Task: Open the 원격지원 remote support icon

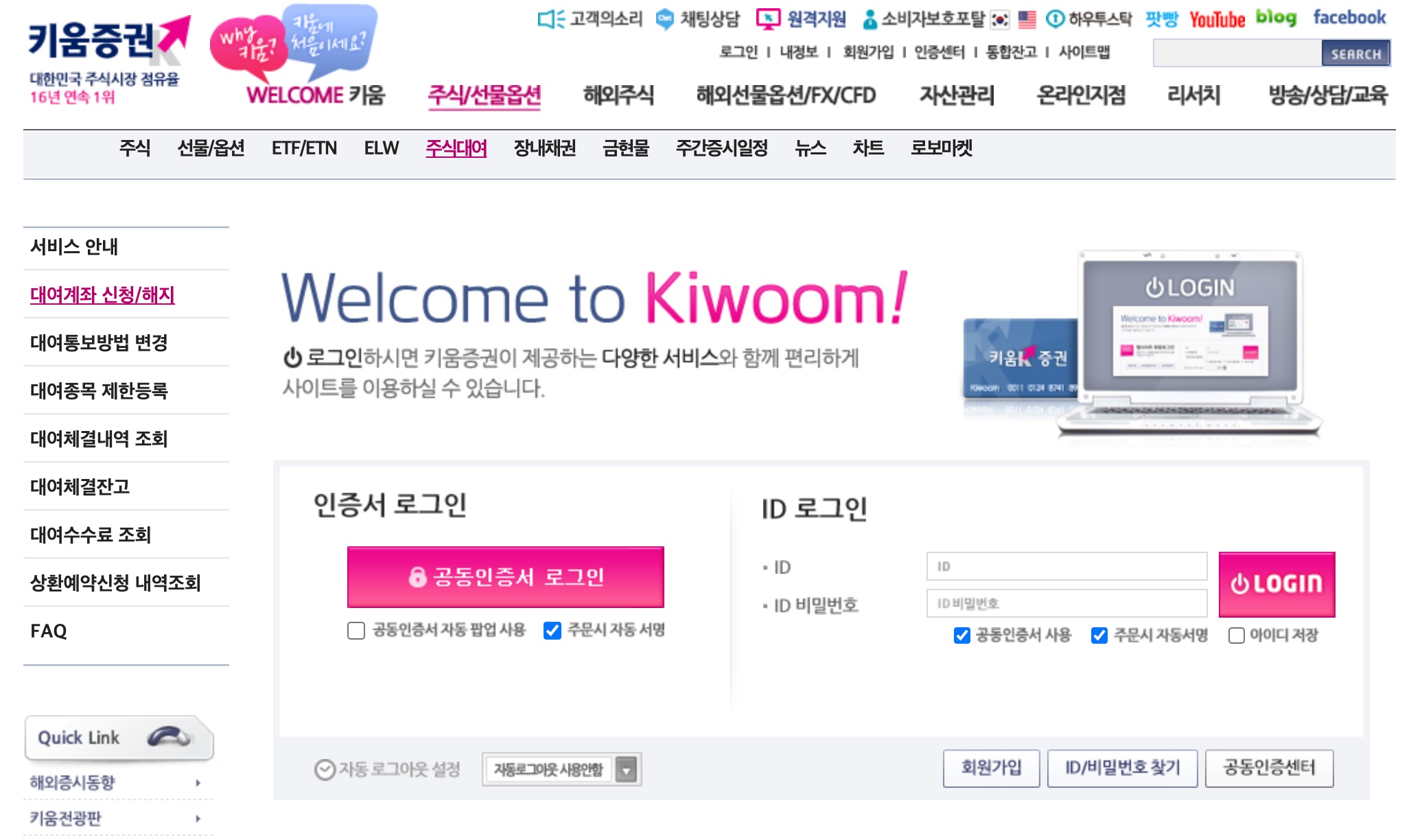Action: click(768, 19)
